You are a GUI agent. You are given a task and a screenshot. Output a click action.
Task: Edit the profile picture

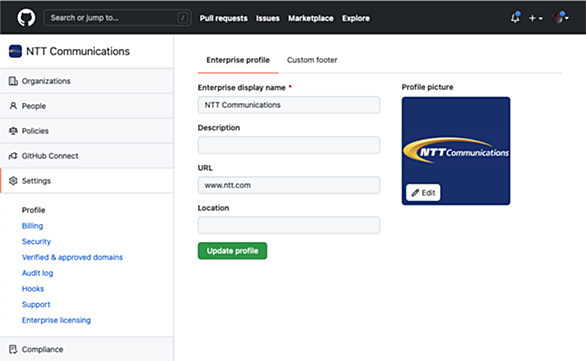[423, 192]
